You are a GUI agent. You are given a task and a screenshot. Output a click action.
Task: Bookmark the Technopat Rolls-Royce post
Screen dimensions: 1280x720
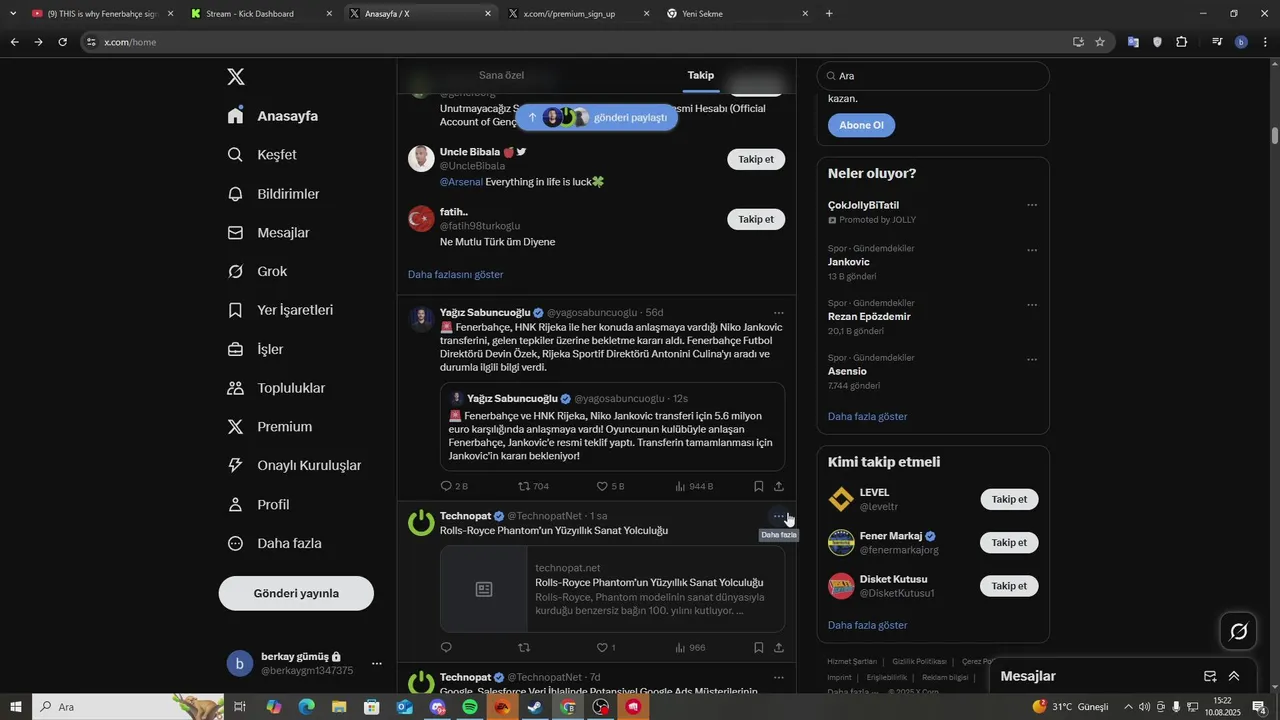click(758, 648)
